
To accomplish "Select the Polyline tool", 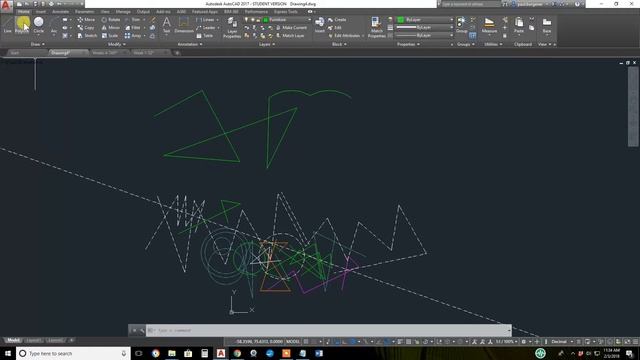I will click(x=22, y=24).
